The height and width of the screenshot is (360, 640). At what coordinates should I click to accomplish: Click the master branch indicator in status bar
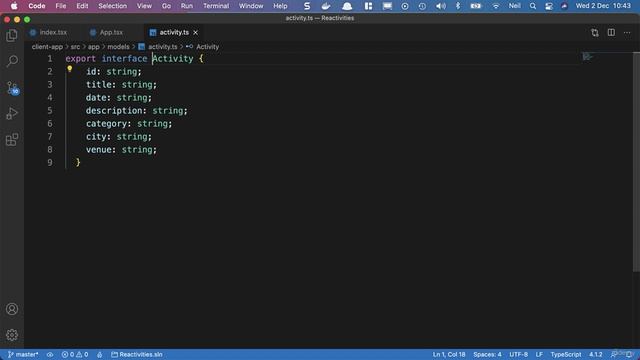pyautogui.click(x=23, y=354)
